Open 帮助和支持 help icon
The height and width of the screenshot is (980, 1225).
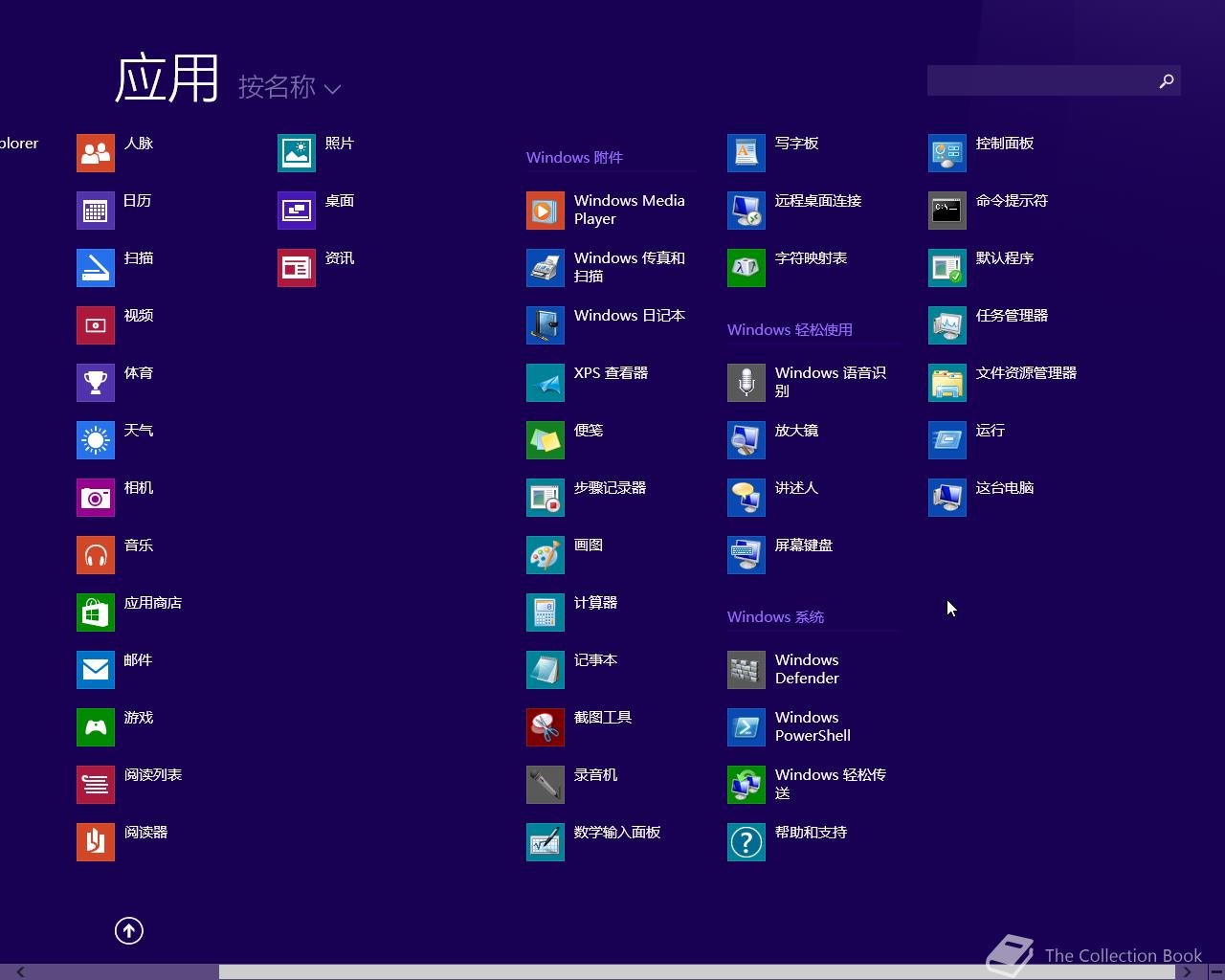746,842
